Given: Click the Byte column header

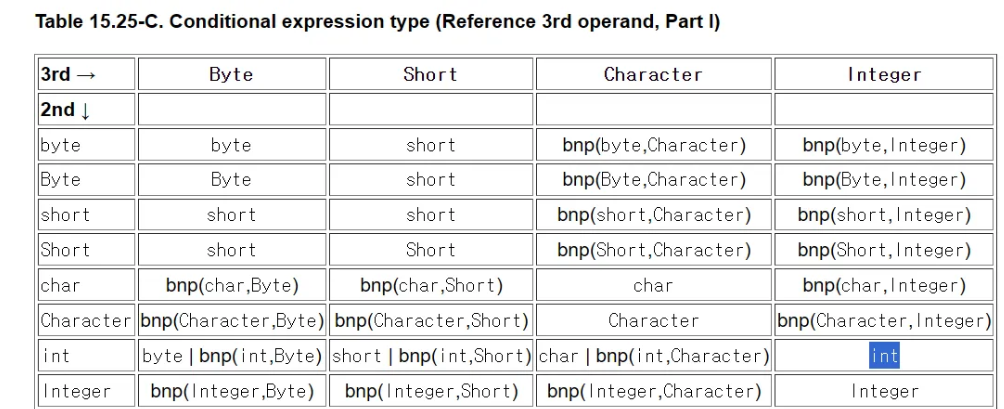Looking at the screenshot, I should [x=232, y=74].
